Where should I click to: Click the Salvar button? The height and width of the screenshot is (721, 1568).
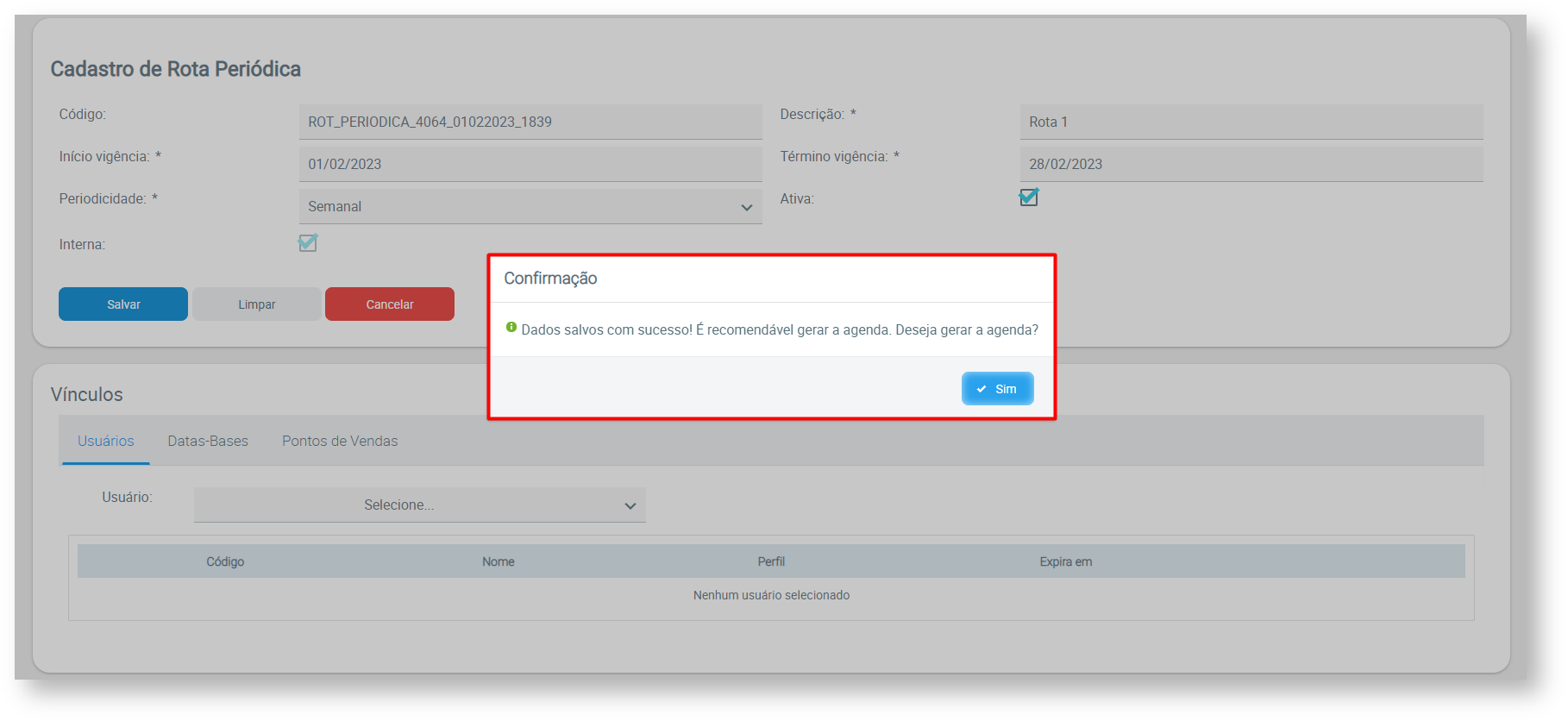pyautogui.click(x=123, y=304)
